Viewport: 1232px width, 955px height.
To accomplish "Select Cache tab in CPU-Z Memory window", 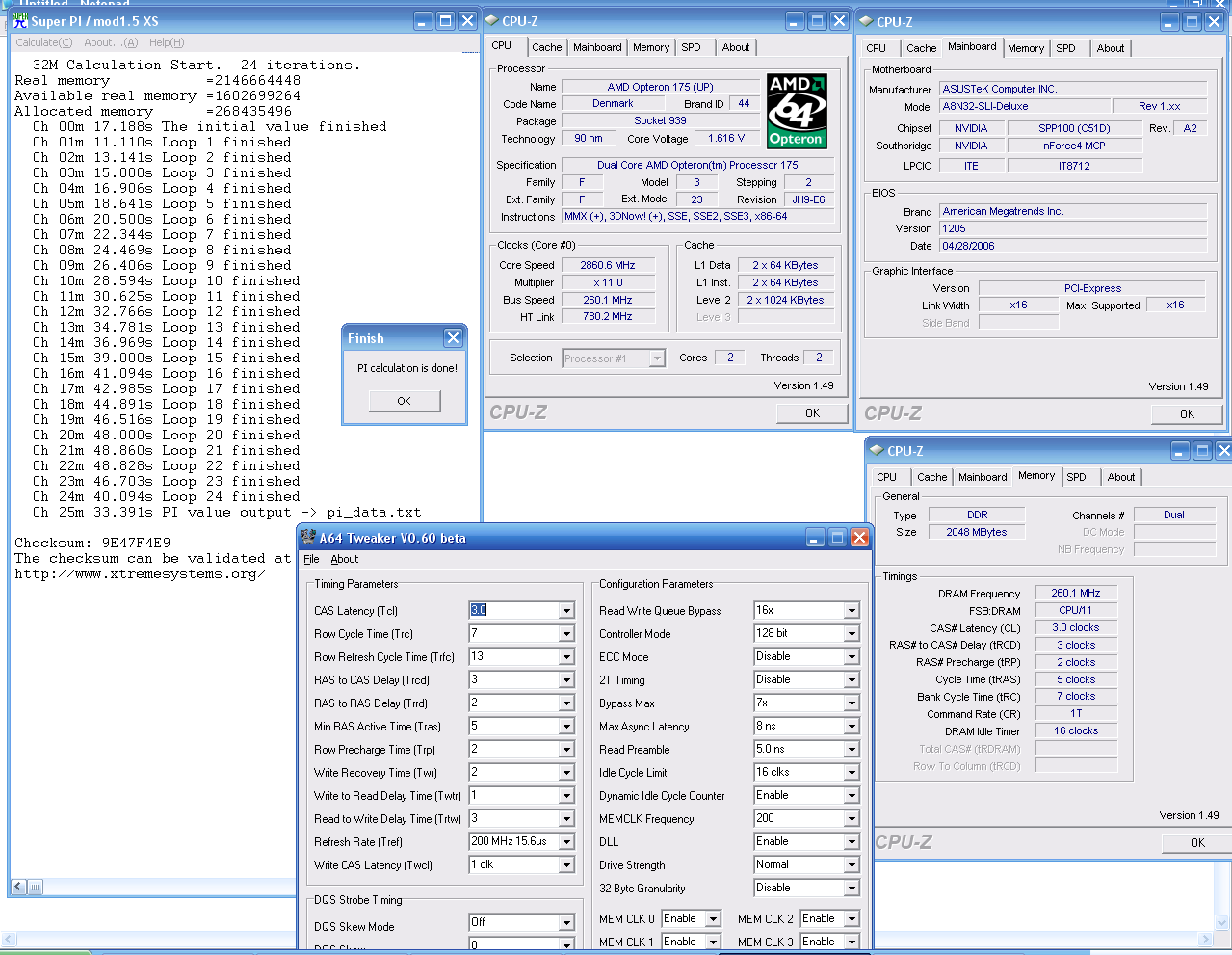I will point(931,477).
